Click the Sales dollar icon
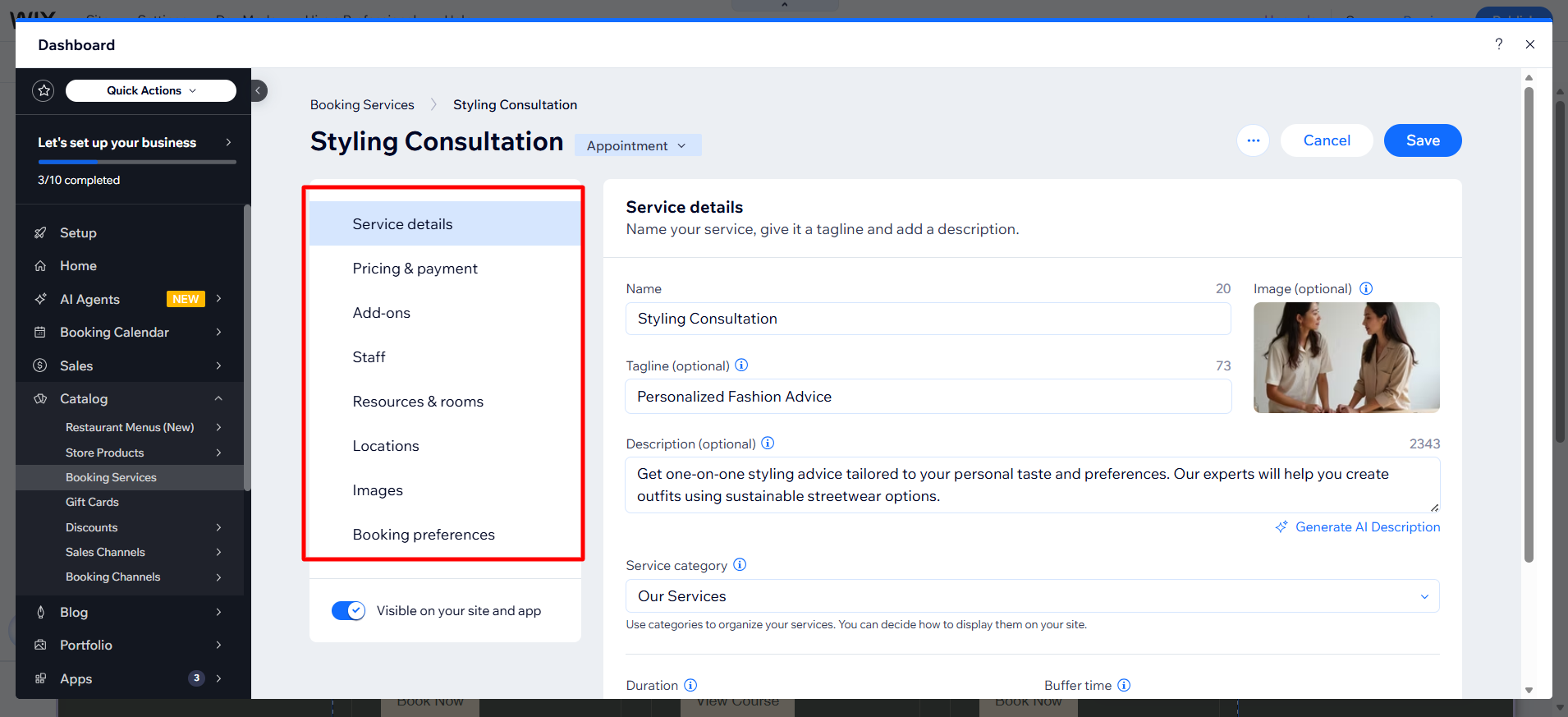1568x717 pixels. 40,365
